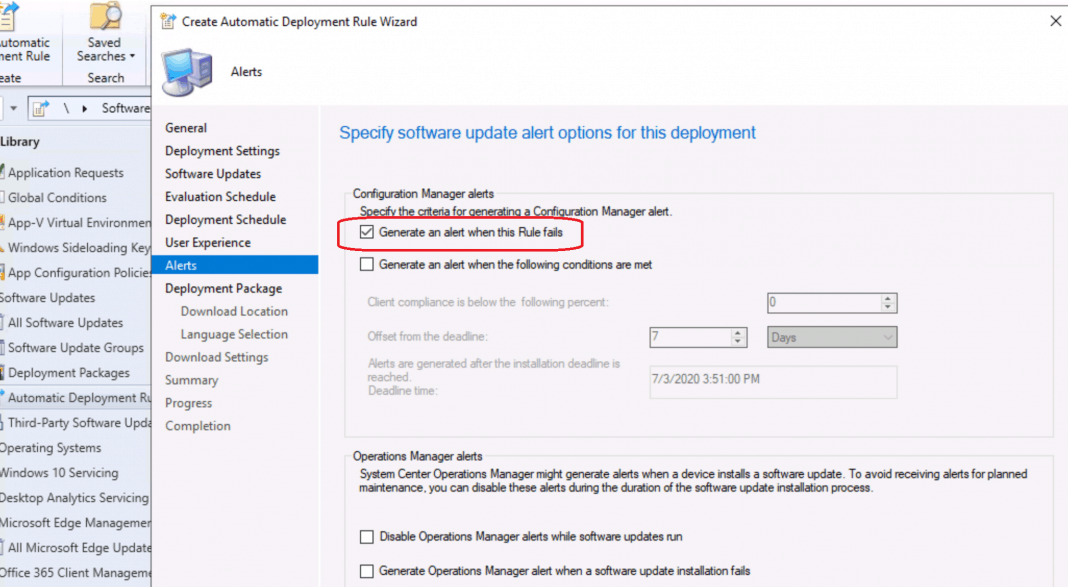Screen dimensions: 1068x587
Task: Expand the Saved Searches dropdown arrow
Action: 132,57
